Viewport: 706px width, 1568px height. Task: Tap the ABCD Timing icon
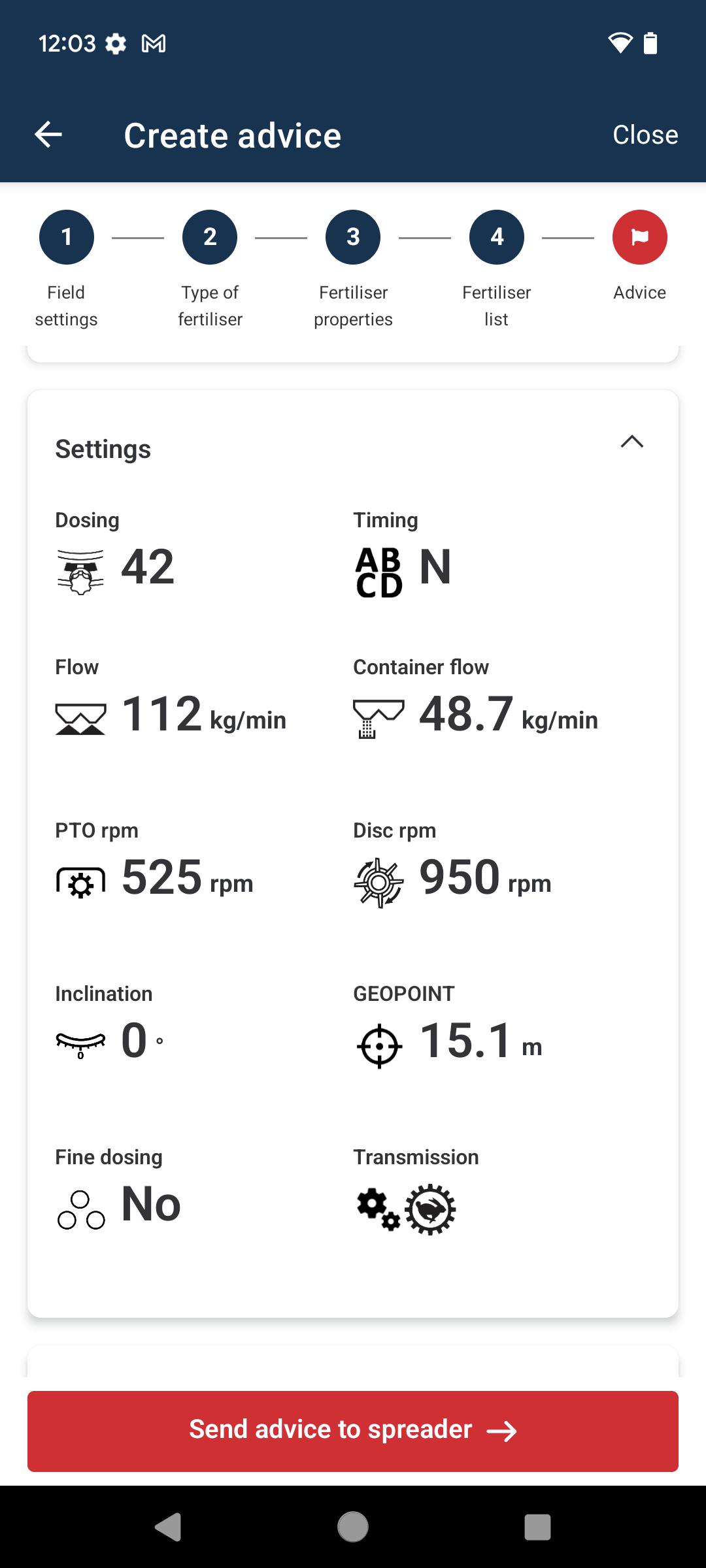tap(378, 572)
